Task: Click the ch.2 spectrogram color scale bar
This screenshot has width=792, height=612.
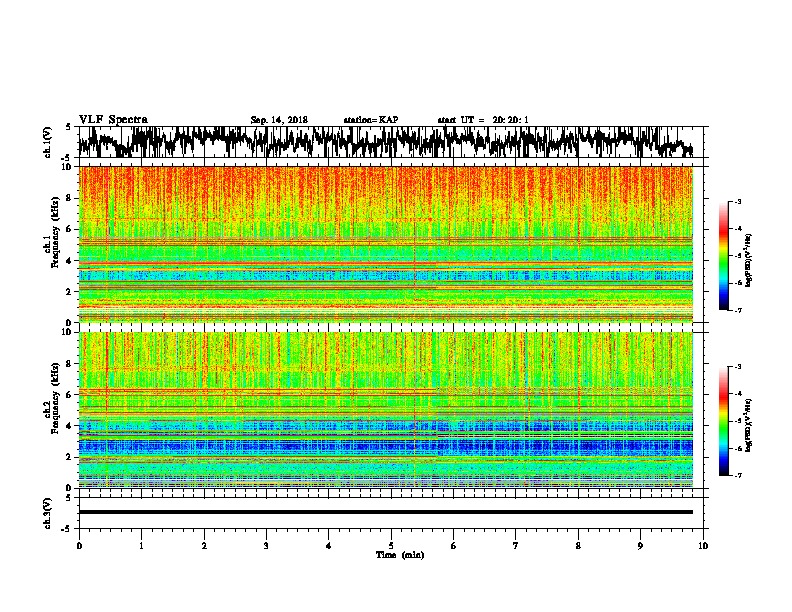Action: click(x=723, y=421)
